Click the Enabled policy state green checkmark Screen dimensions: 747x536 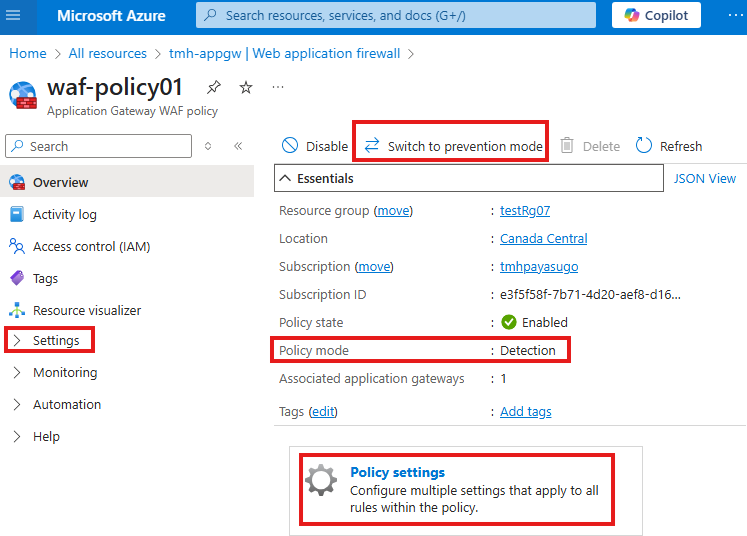click(509, 323)
